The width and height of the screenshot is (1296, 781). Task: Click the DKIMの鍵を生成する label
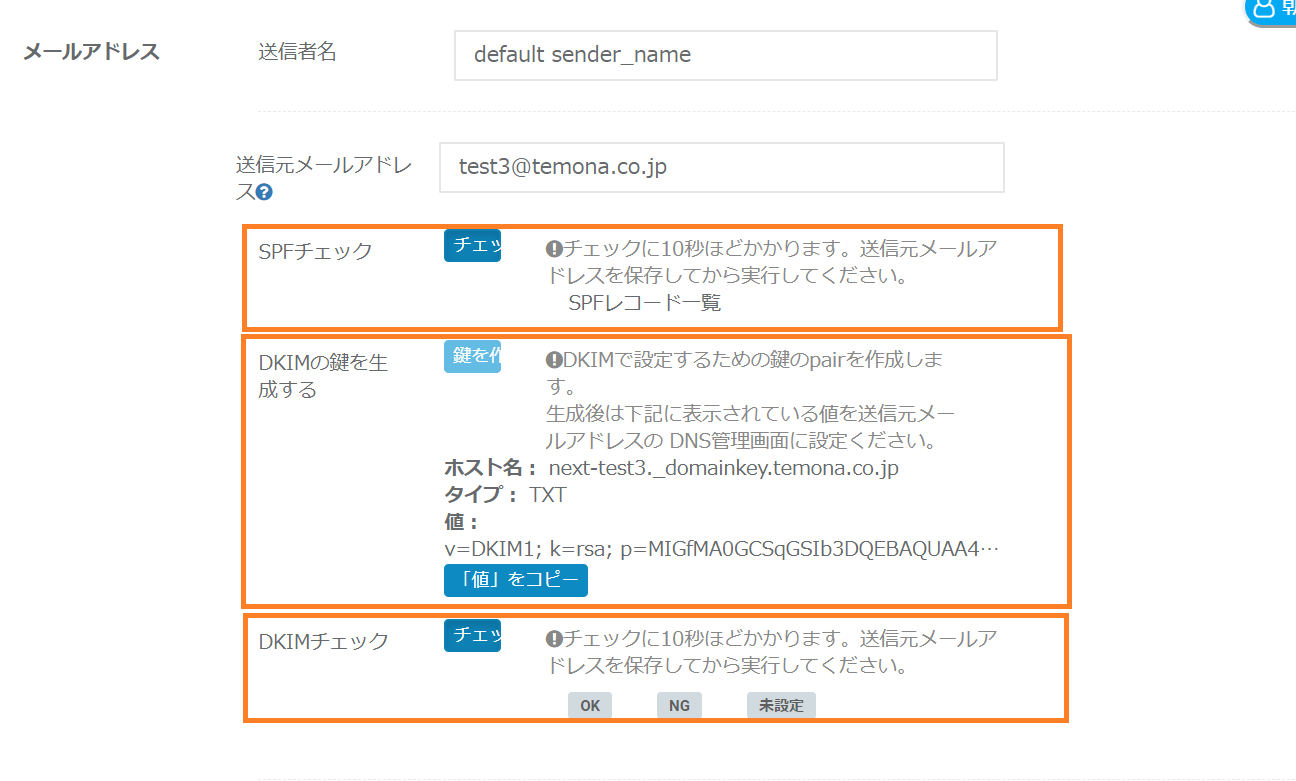click(x=323, y=376)
